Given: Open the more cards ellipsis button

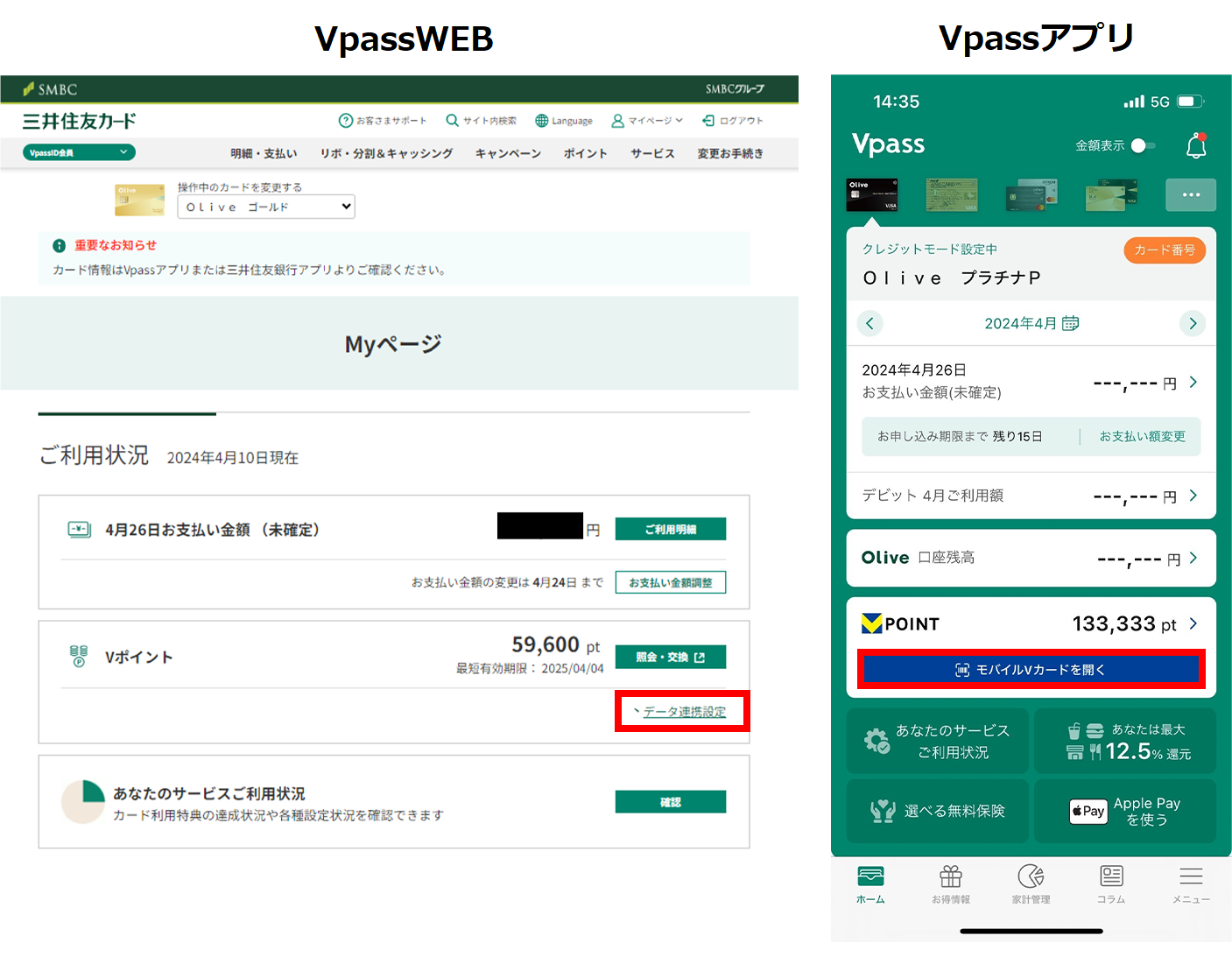Looking at the screenshot, I should click(1191, 194).
